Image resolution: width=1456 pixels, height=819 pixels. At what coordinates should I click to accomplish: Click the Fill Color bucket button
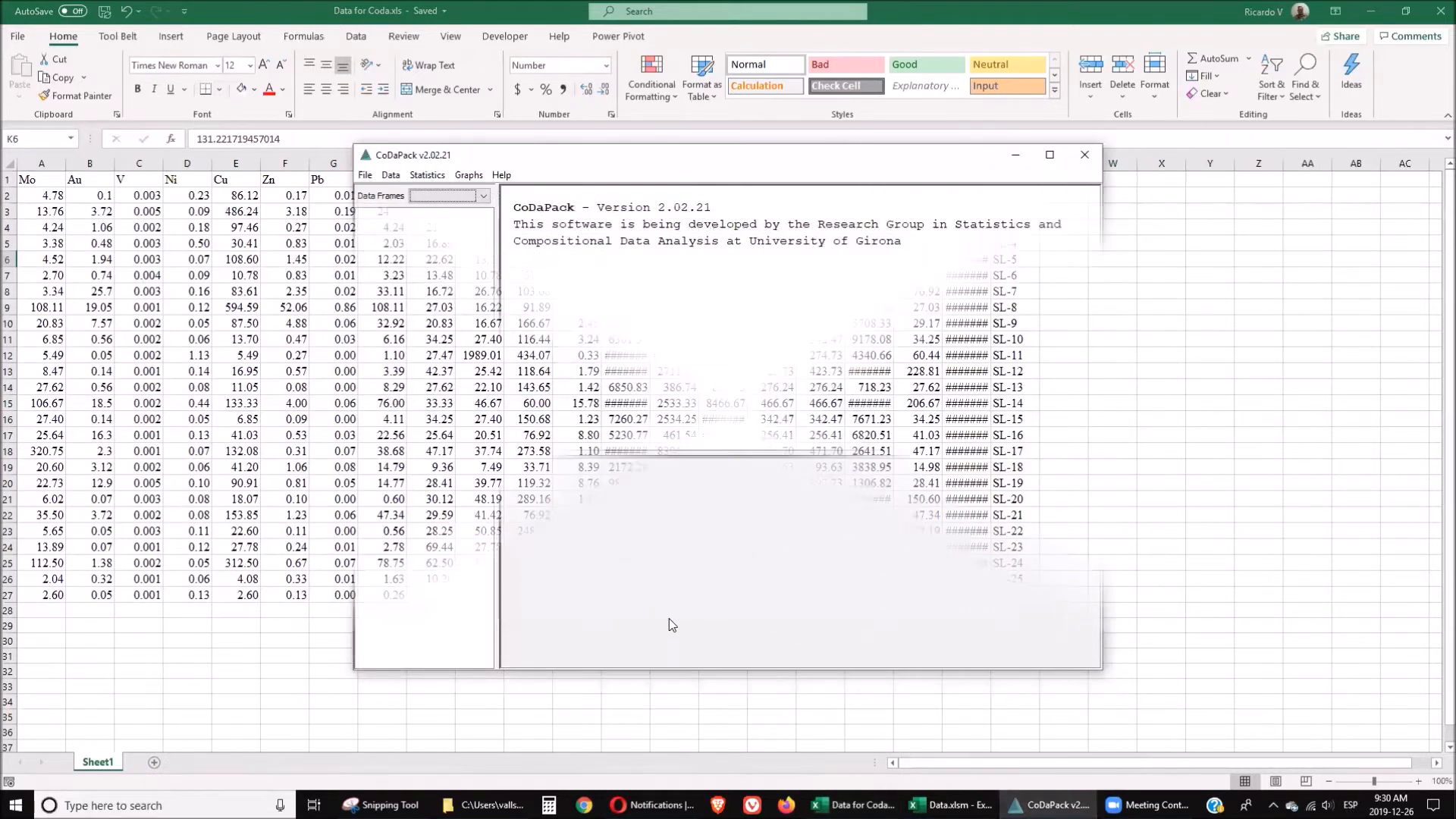(241, 89)
